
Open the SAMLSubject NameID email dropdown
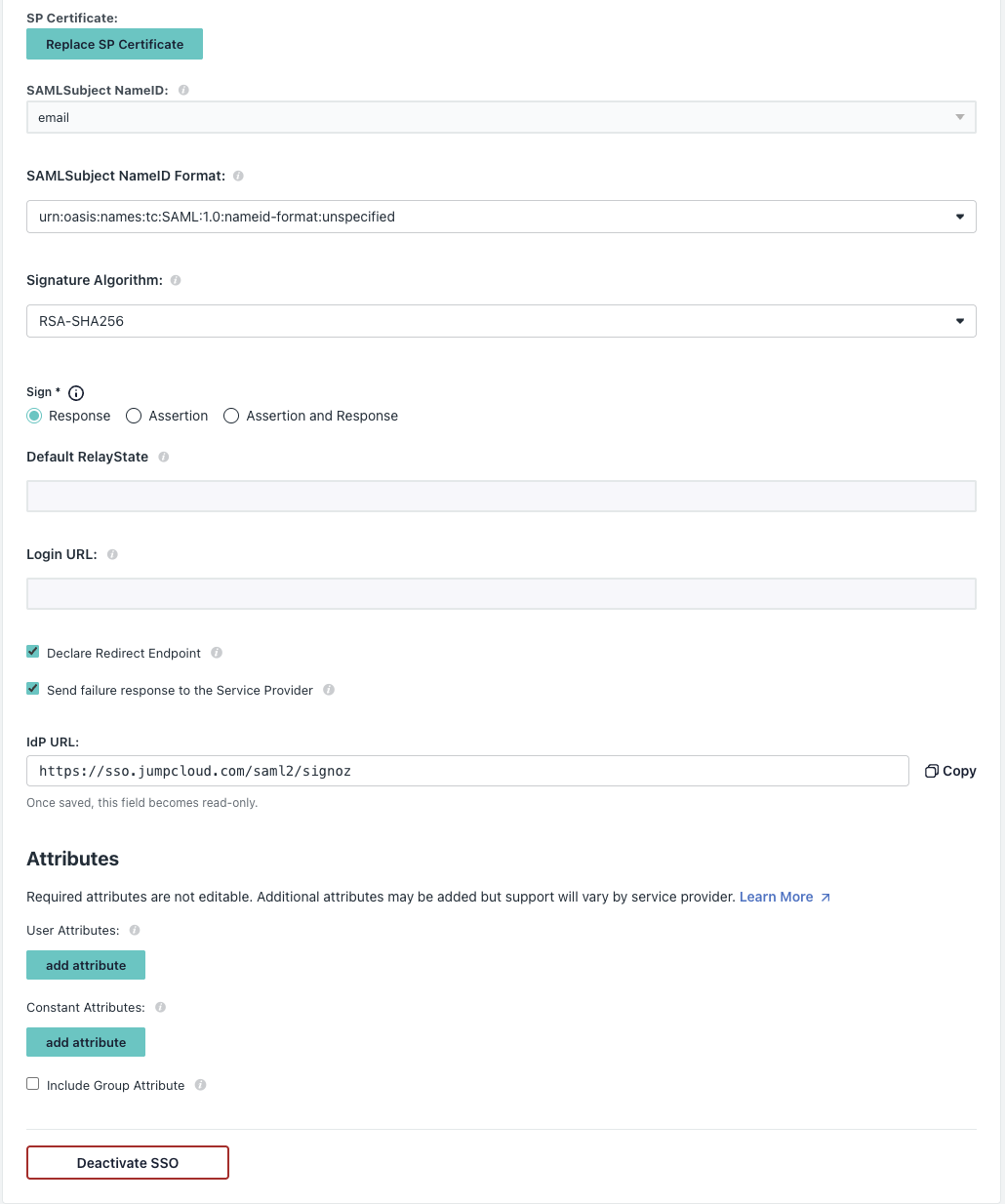[x=502, y=117]
